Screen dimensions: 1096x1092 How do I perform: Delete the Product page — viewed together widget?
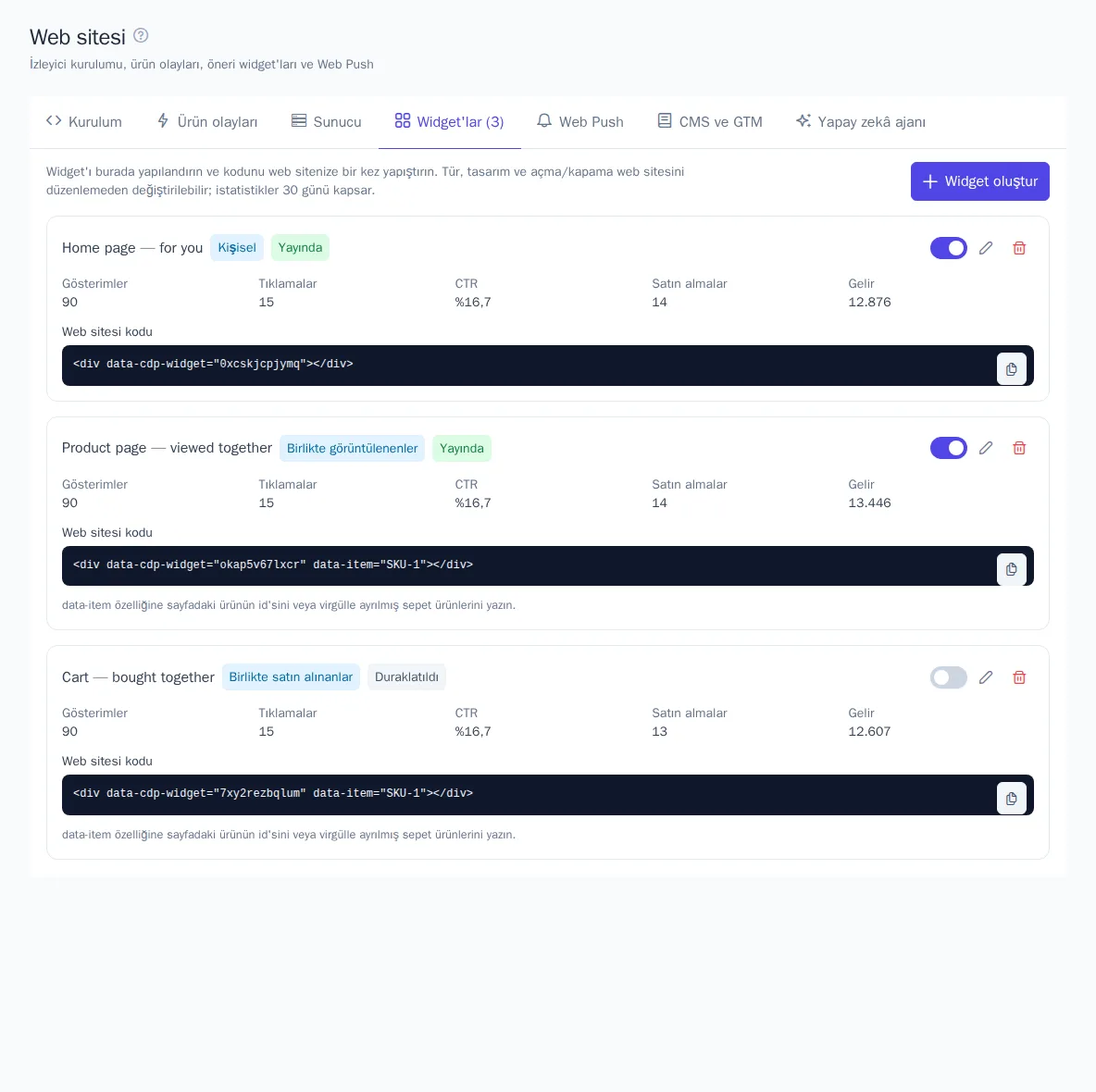1019,448
